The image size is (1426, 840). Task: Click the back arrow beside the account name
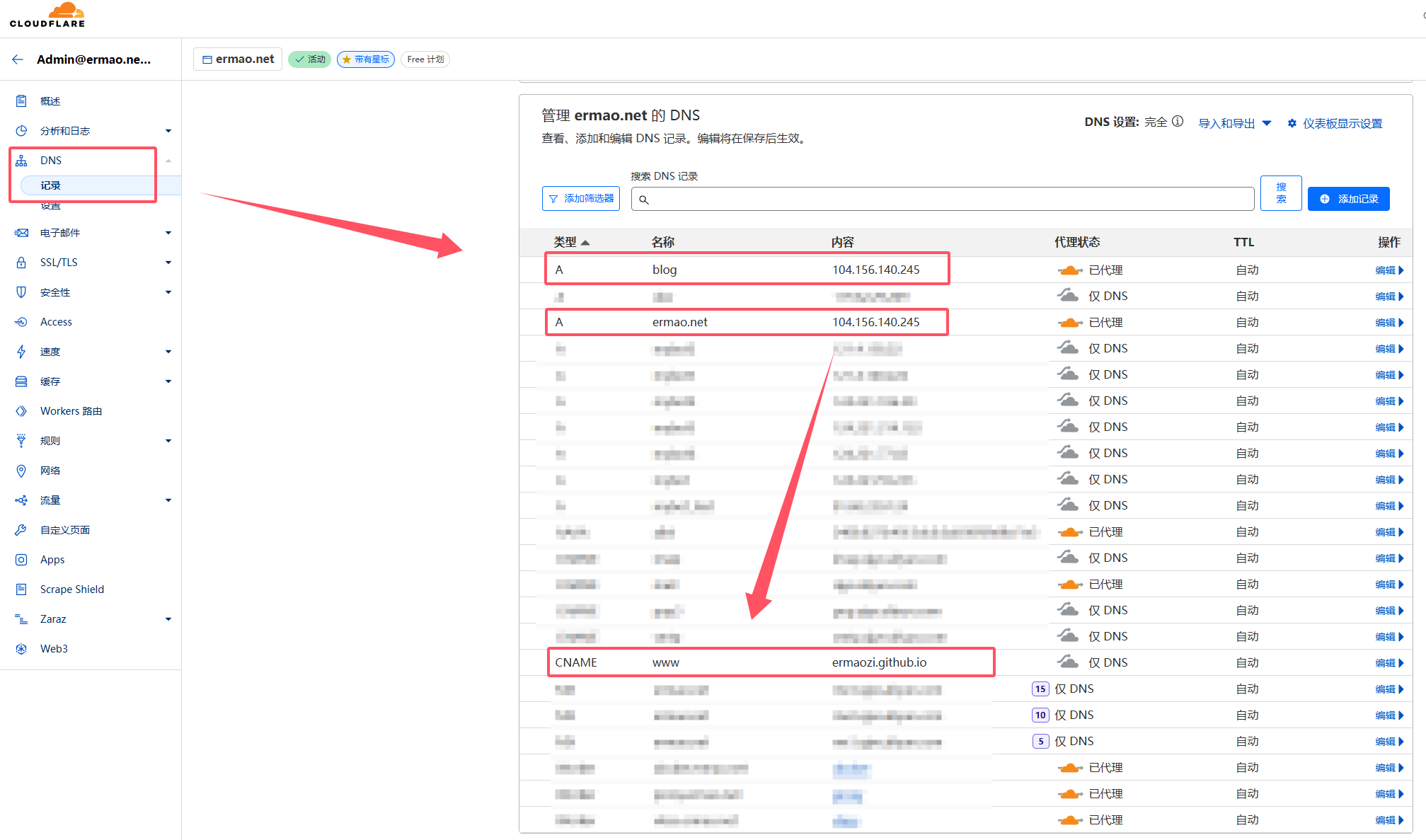click(x=18, y=59)
